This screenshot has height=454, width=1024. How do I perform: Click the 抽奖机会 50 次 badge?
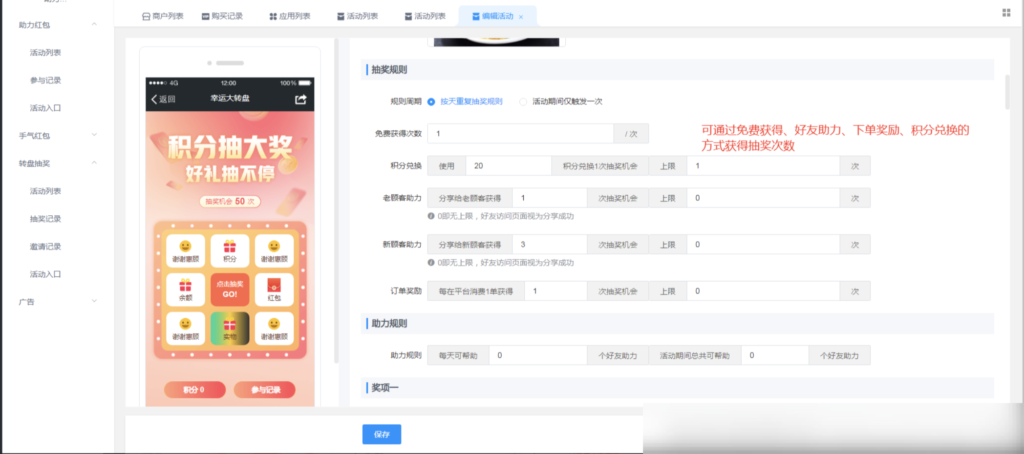(x=230, y=201)
